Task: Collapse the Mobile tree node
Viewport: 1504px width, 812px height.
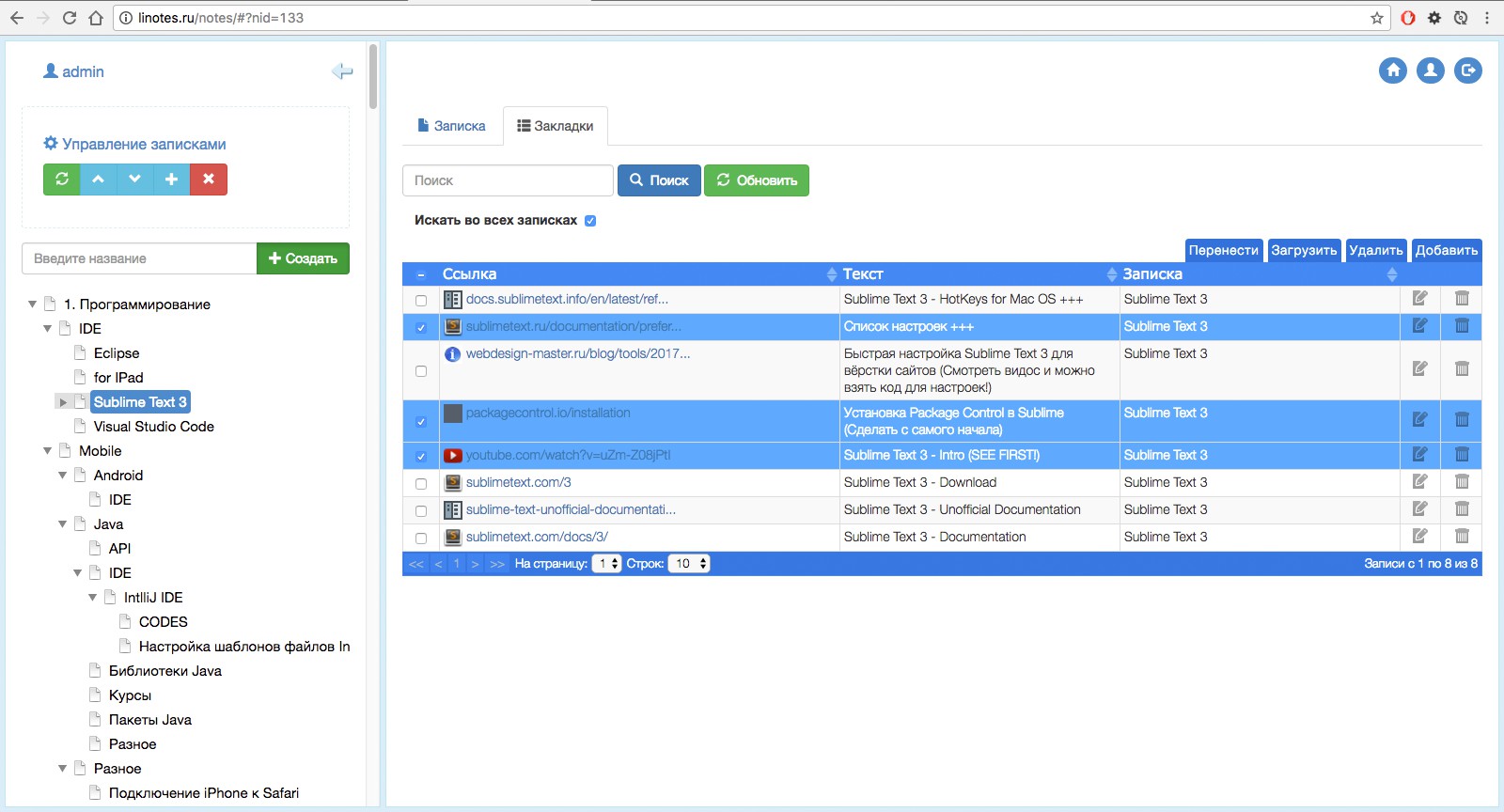Action: point(48,451)
